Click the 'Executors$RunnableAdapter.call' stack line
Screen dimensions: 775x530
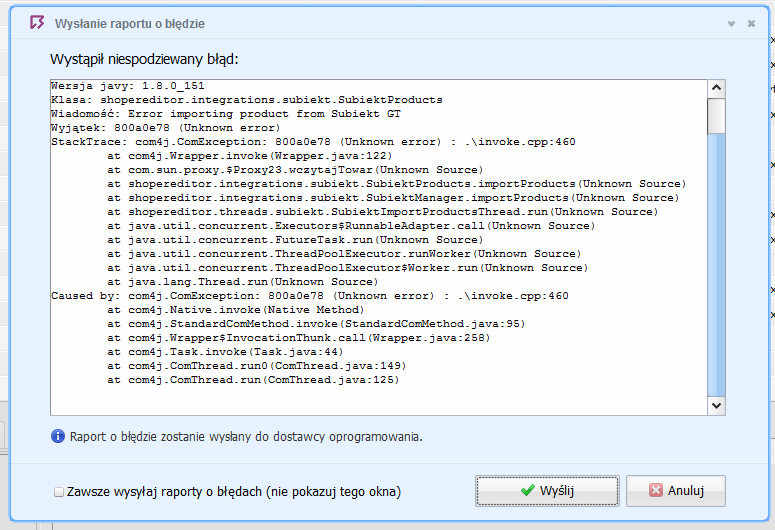pyautogui.click(x=351, y=226)
